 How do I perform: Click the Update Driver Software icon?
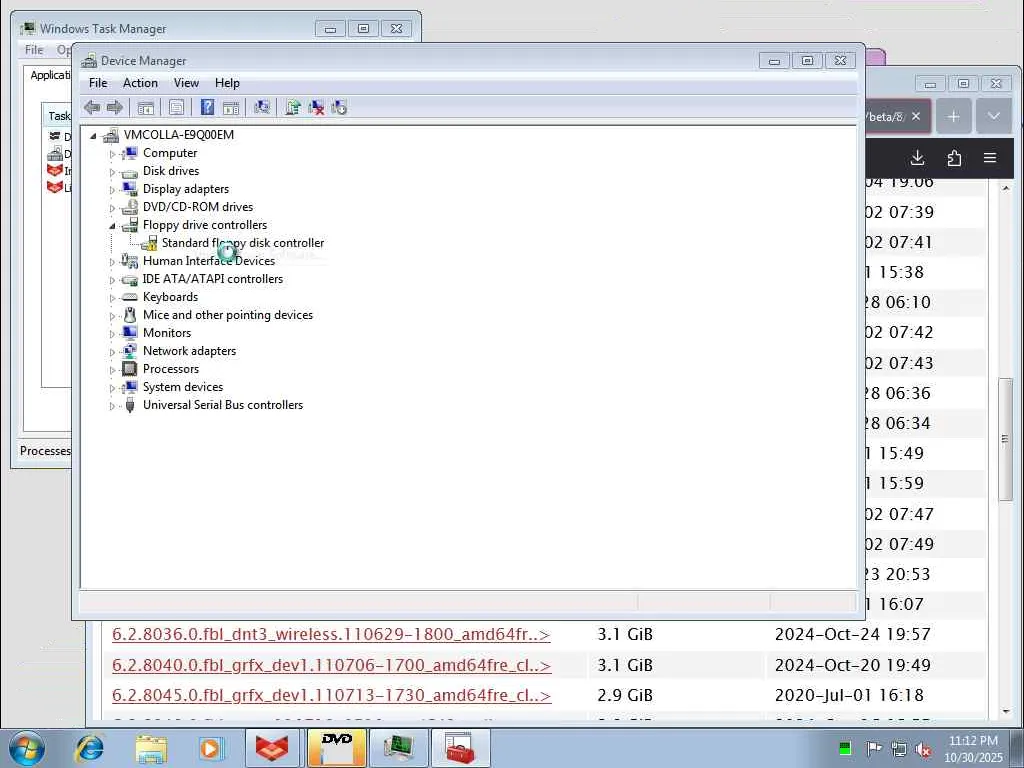pyautogui.click(x=293, y=108)
